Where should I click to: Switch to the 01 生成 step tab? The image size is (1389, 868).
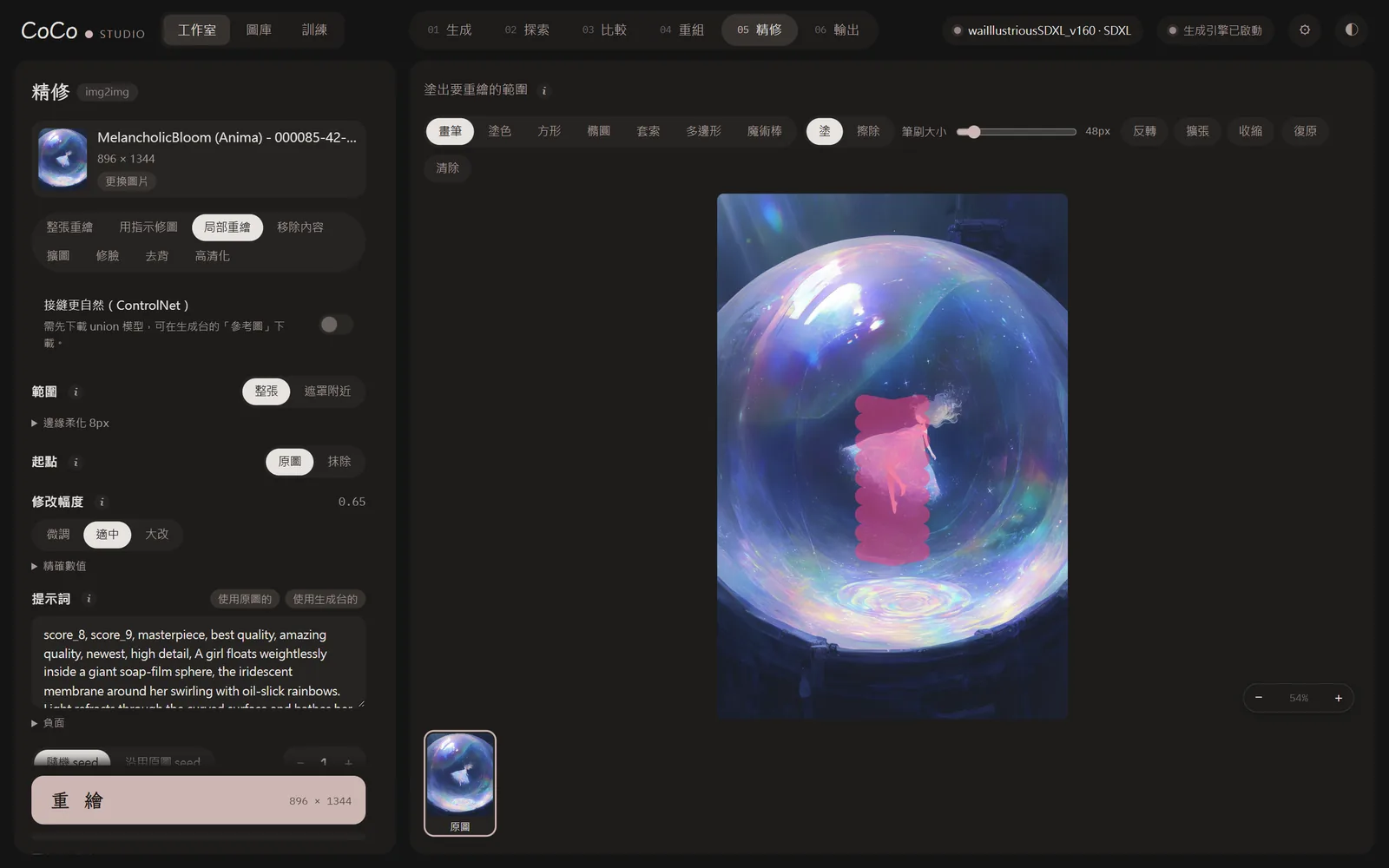[x=450, y=30]
